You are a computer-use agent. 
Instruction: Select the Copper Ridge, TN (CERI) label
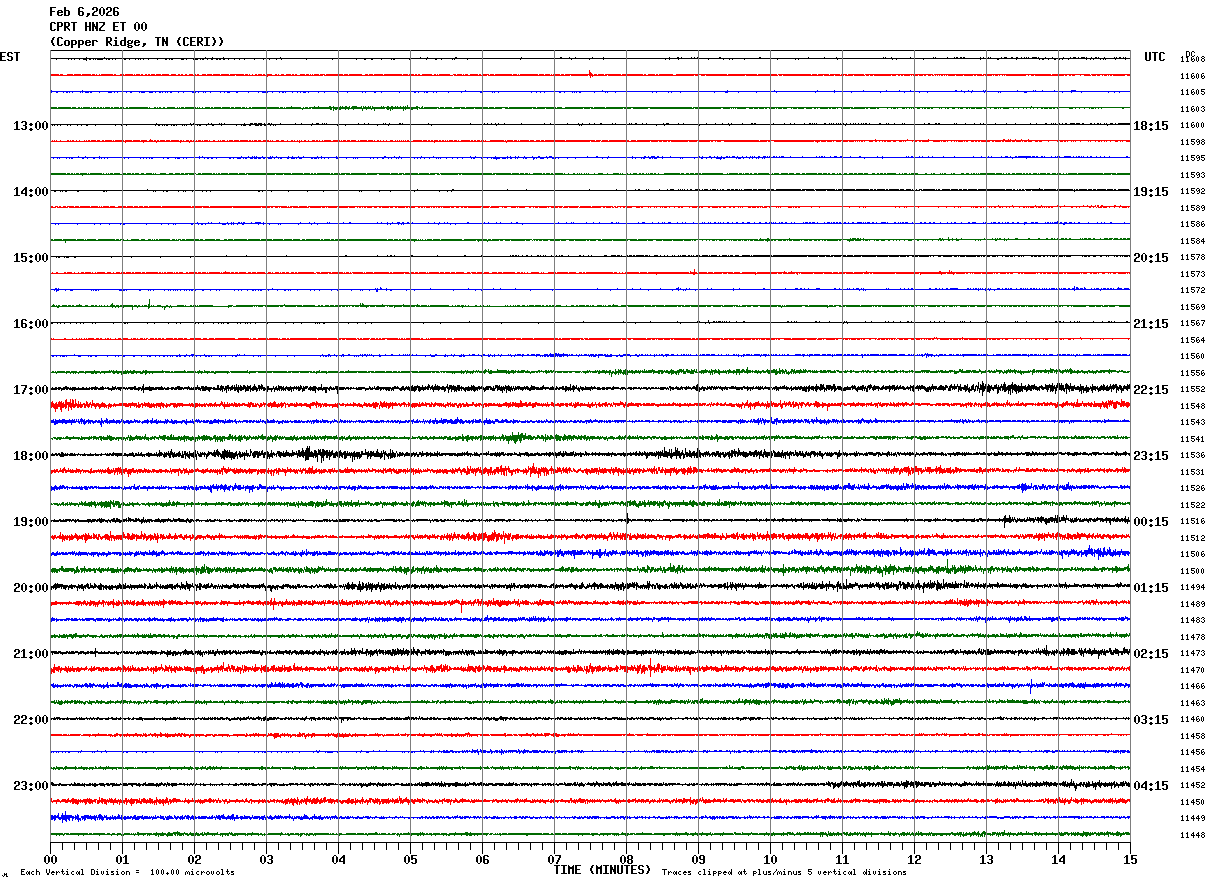pos(137,42)
